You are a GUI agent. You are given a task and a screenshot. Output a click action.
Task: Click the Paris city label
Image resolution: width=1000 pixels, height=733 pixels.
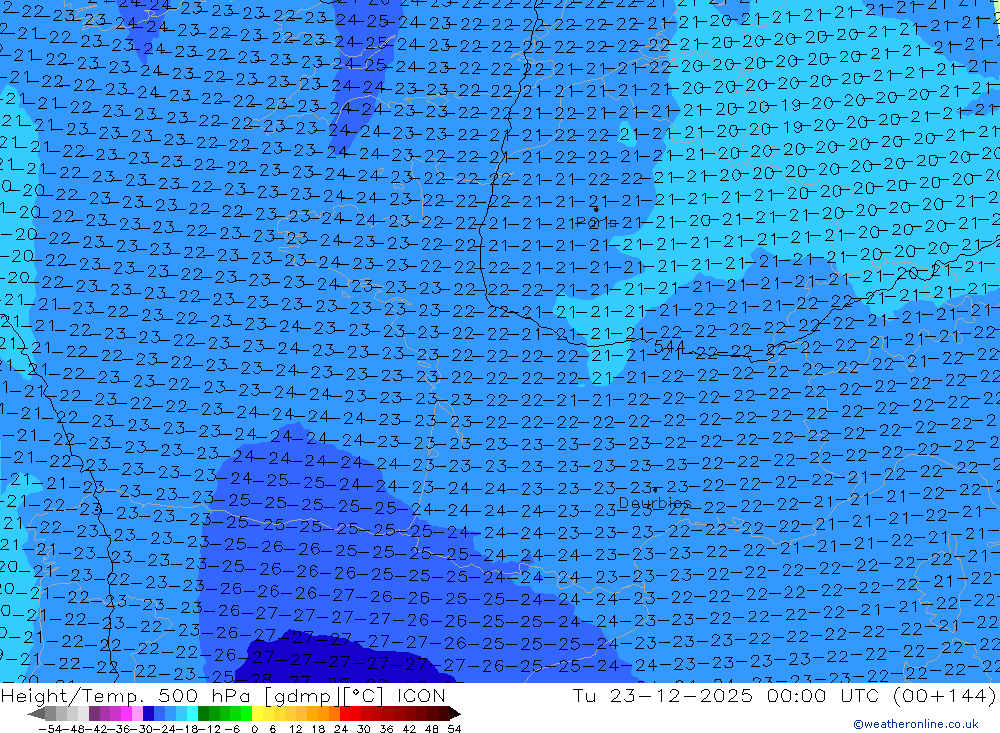click(596, 222)
